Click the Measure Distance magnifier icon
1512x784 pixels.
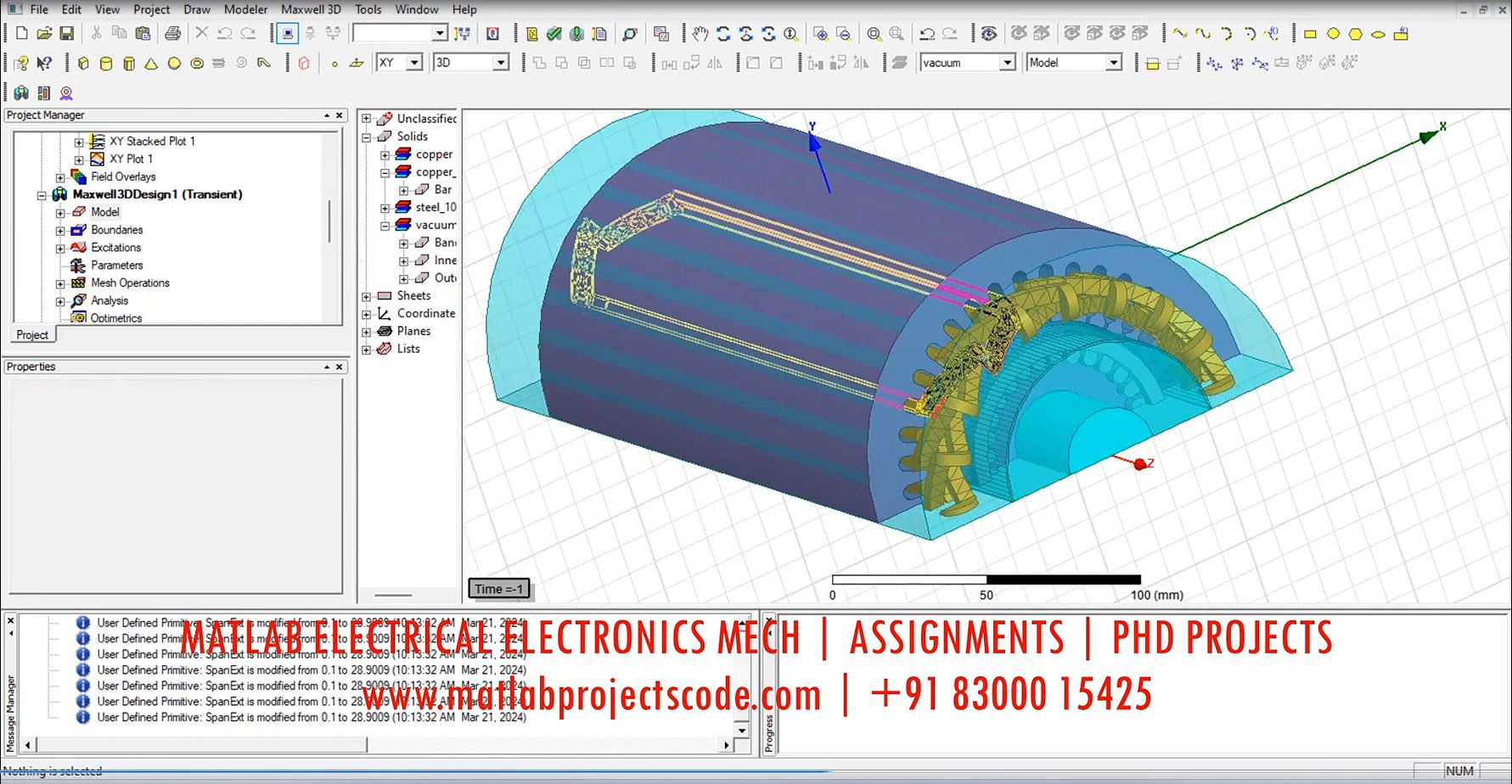[x=629, y=33]
